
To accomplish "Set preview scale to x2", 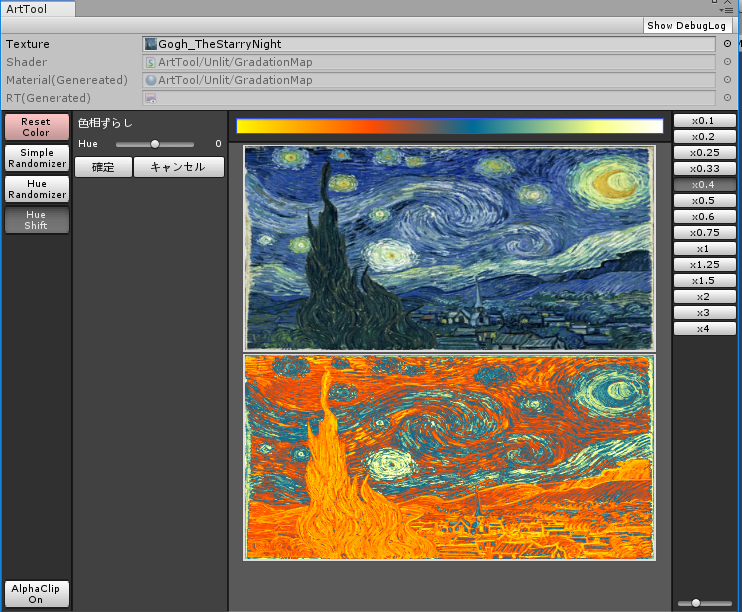I will point(704,297).
